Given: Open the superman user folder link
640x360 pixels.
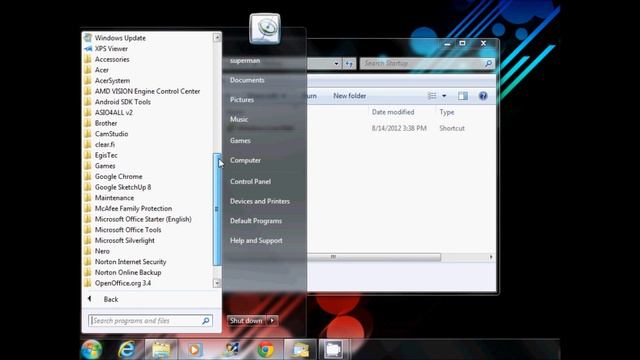Looking at the screenshot, I should click(245, 60).
